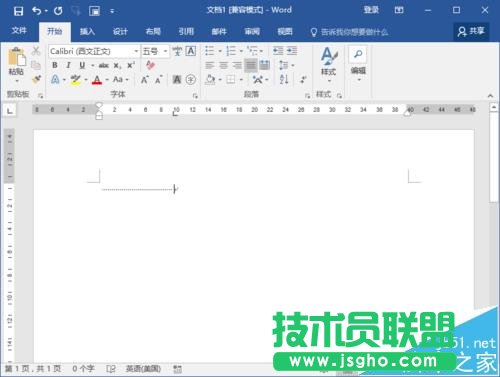Open the Styles gallery button

click(329, 64)
